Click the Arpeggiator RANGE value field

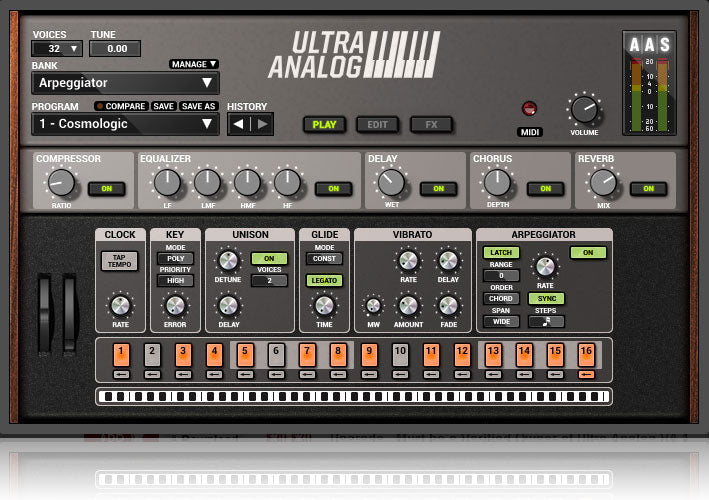click(501, 276)
